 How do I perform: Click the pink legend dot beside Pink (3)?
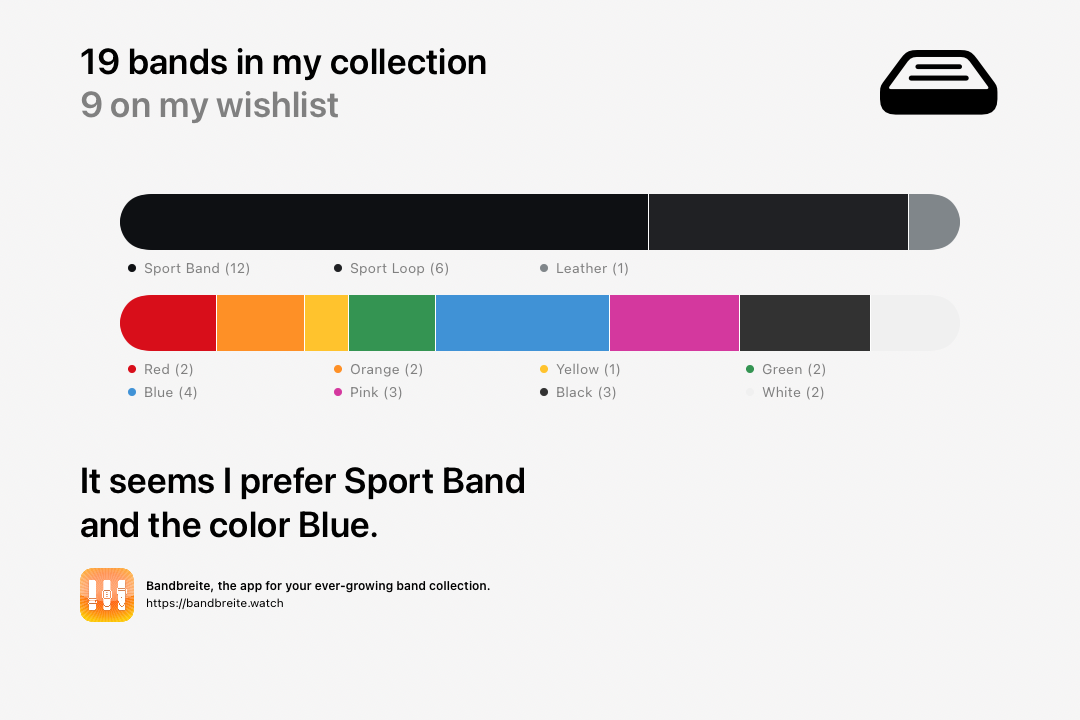click(338, 392)
